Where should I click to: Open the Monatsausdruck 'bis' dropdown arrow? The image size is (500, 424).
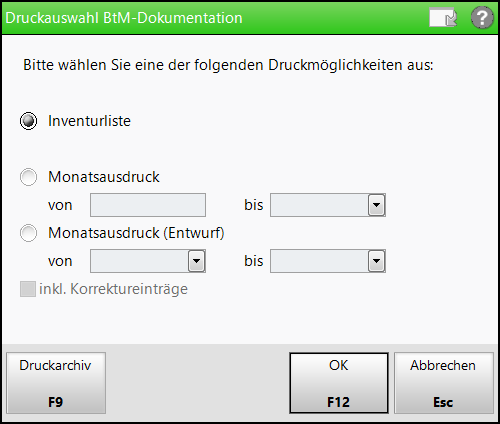[x=377, y=205]
